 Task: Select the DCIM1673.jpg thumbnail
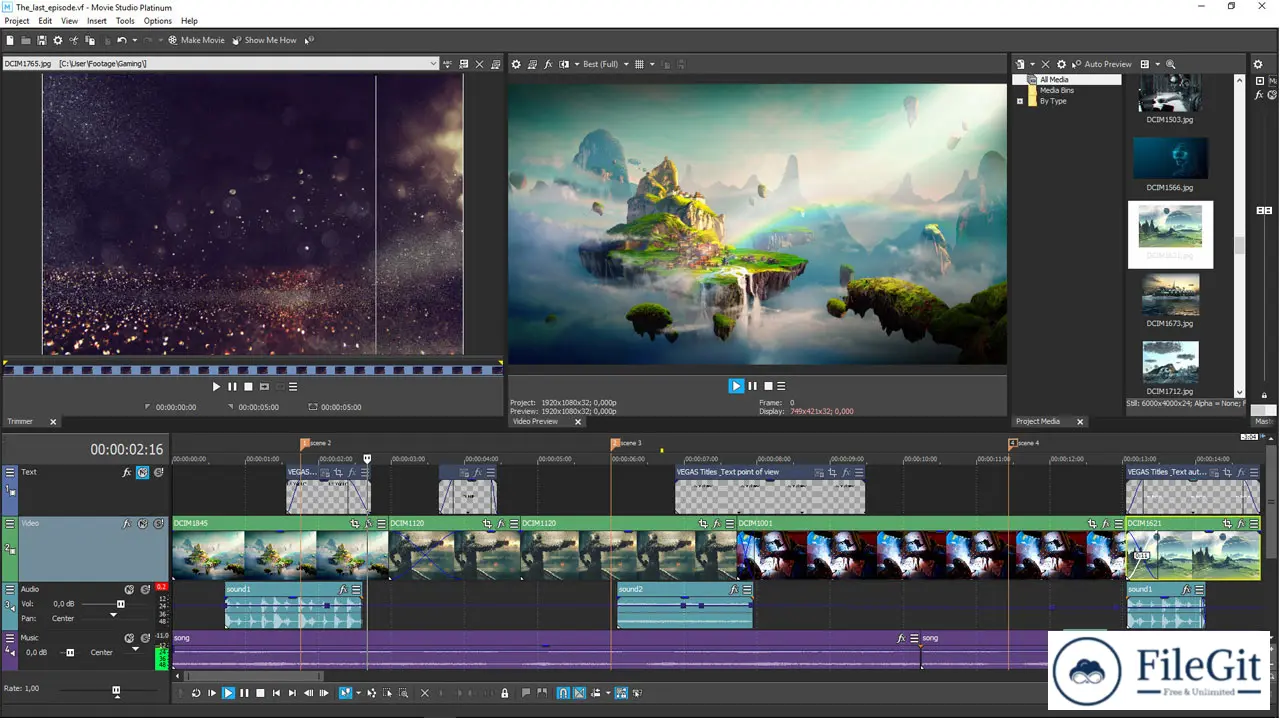1170,294
